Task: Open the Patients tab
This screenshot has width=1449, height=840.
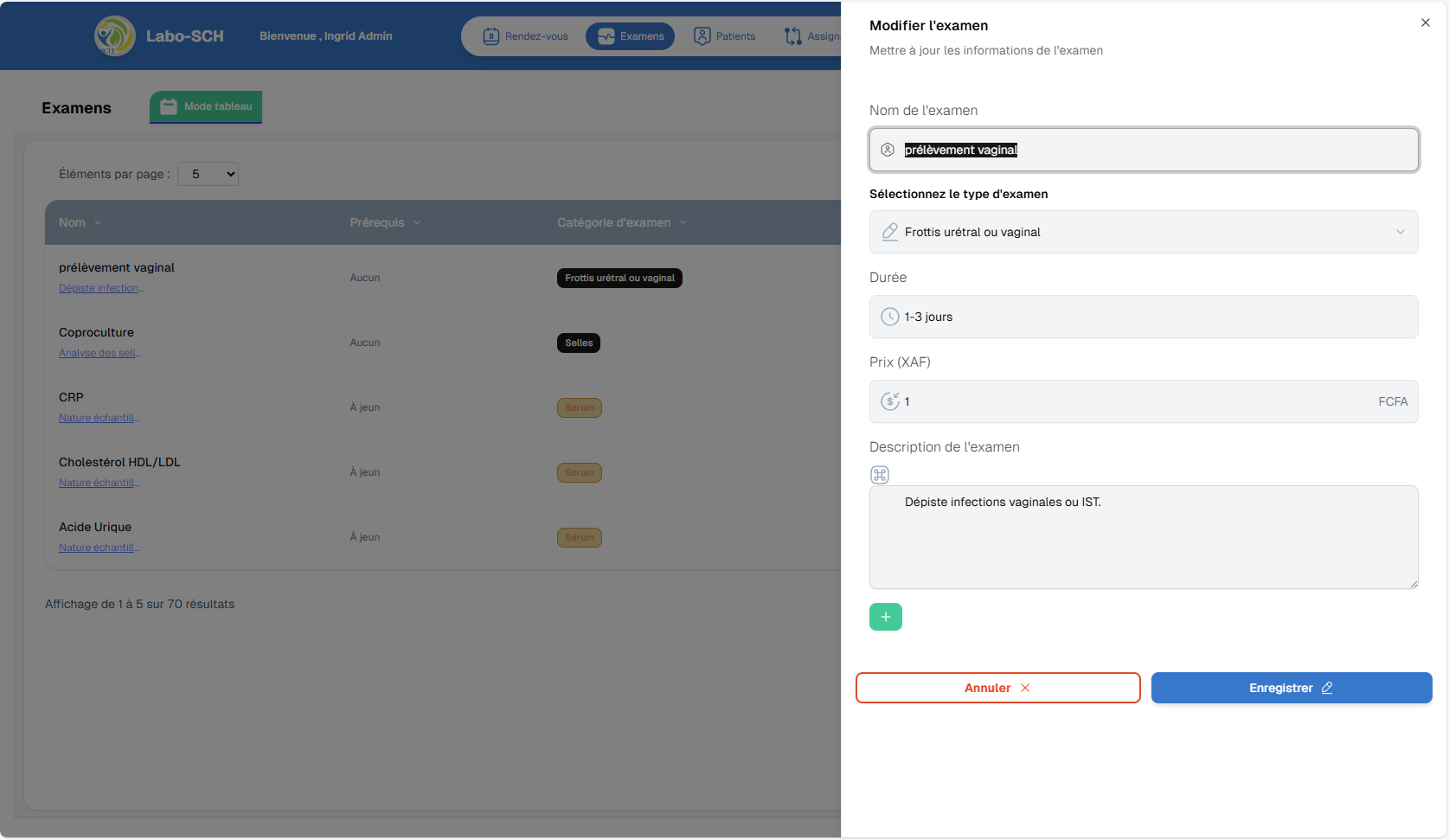Action: 725,36
